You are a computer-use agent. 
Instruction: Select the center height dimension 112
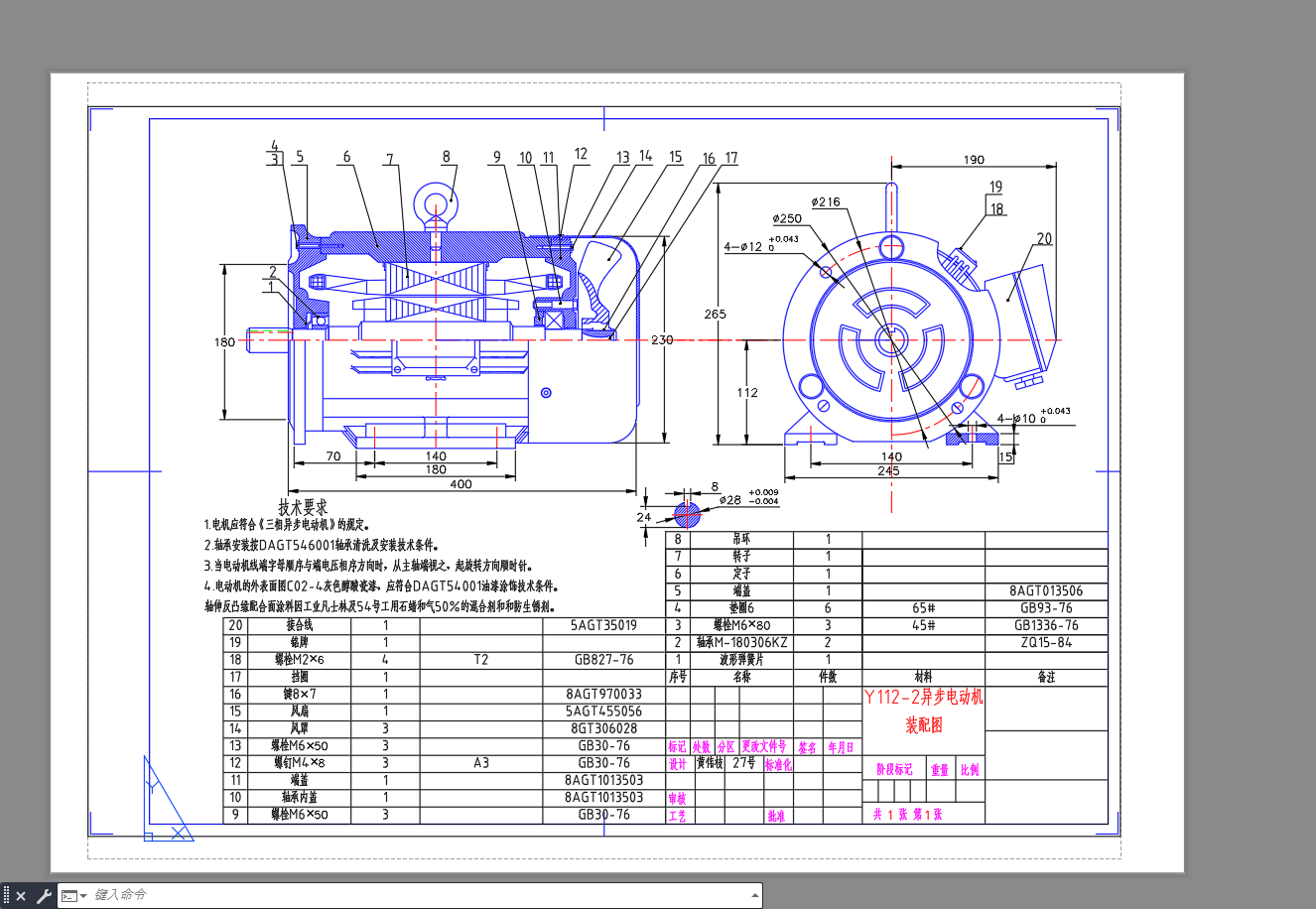point(747,393)
